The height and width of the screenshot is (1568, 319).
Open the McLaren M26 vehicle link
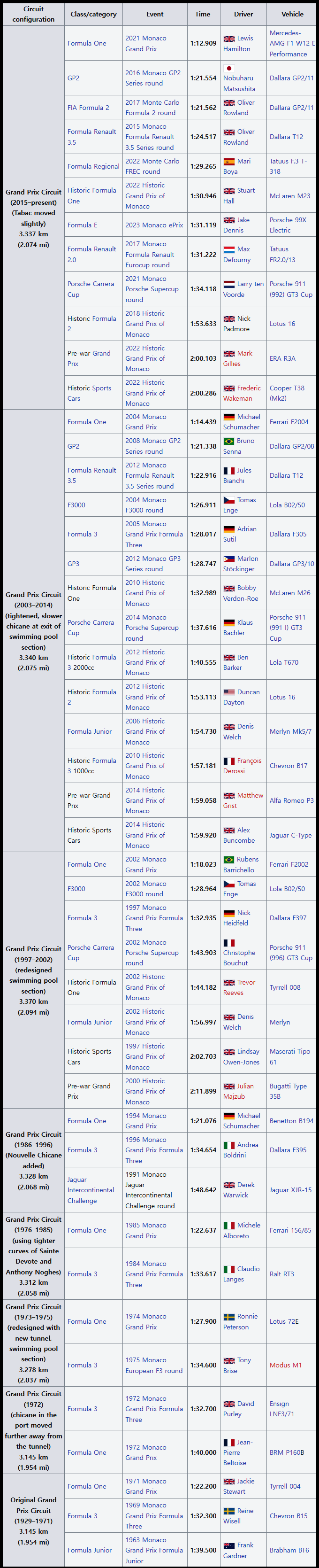pos(290,593)
